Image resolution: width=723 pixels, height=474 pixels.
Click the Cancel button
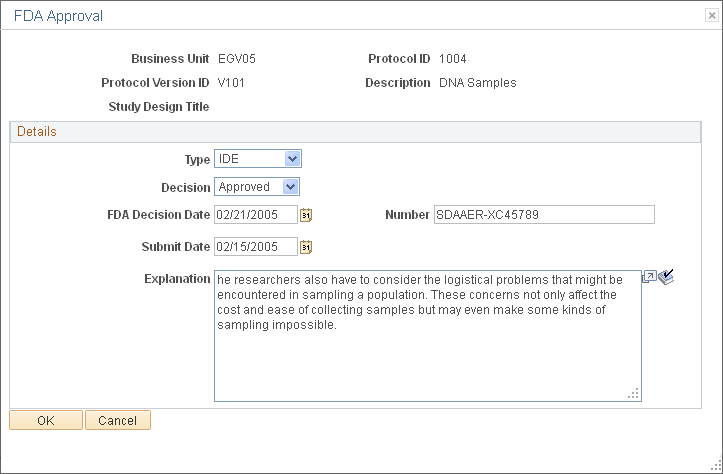point(118,421)
